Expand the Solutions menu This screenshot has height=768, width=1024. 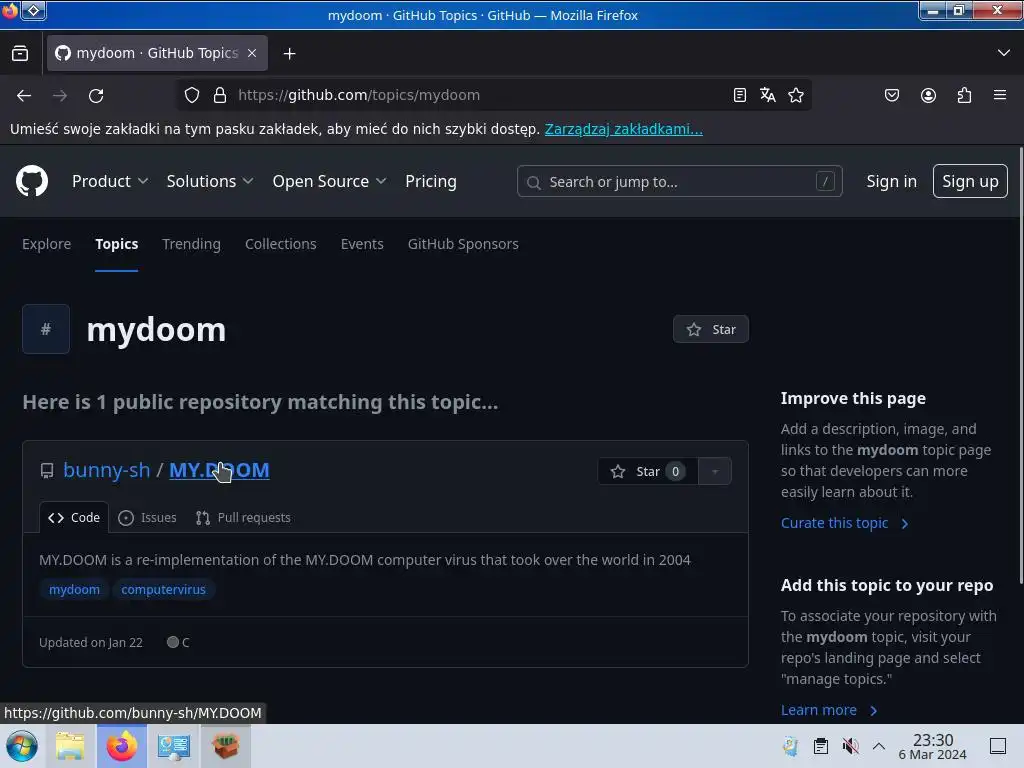[210, 181]
